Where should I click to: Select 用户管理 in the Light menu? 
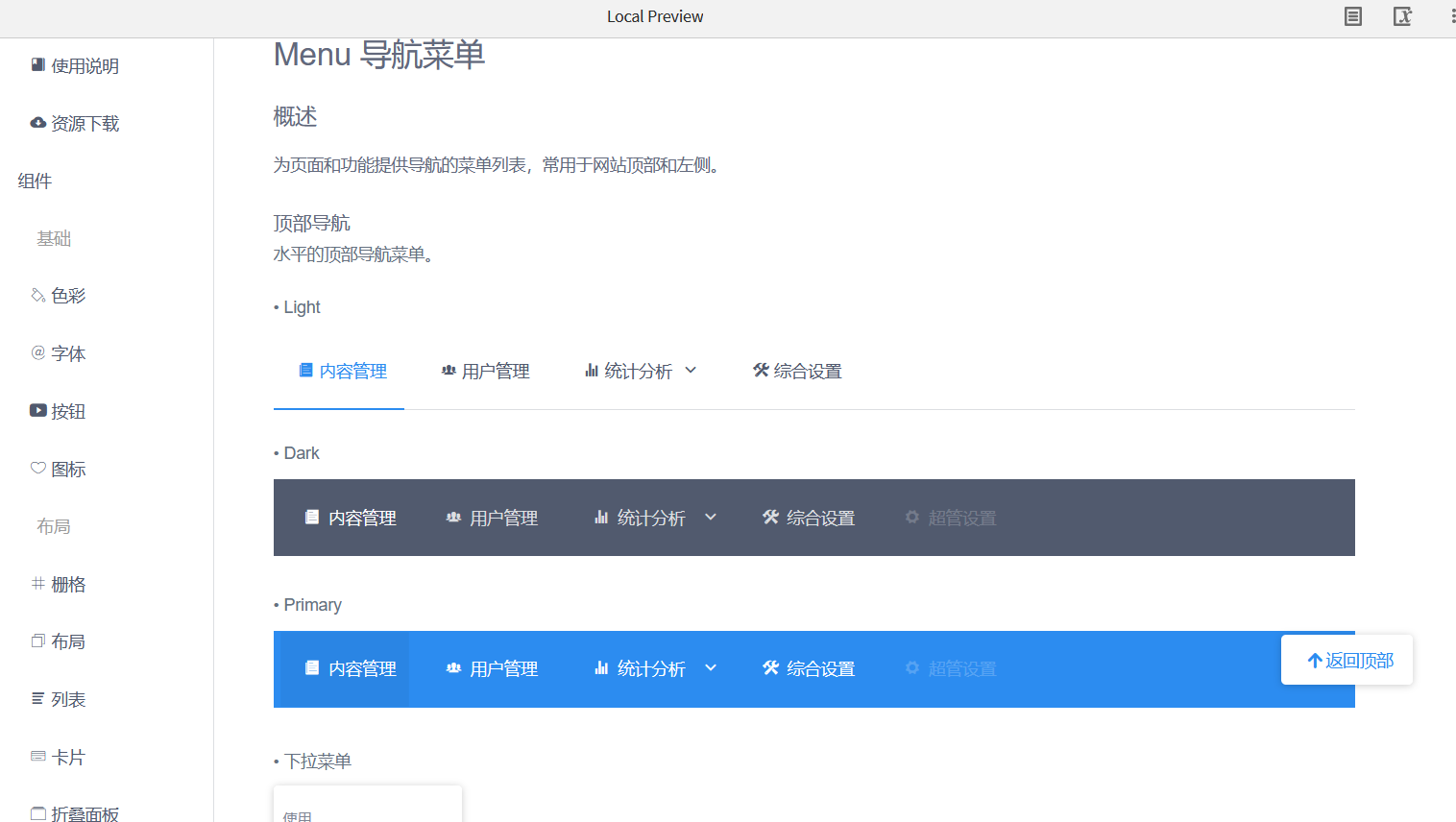[486, 371]
